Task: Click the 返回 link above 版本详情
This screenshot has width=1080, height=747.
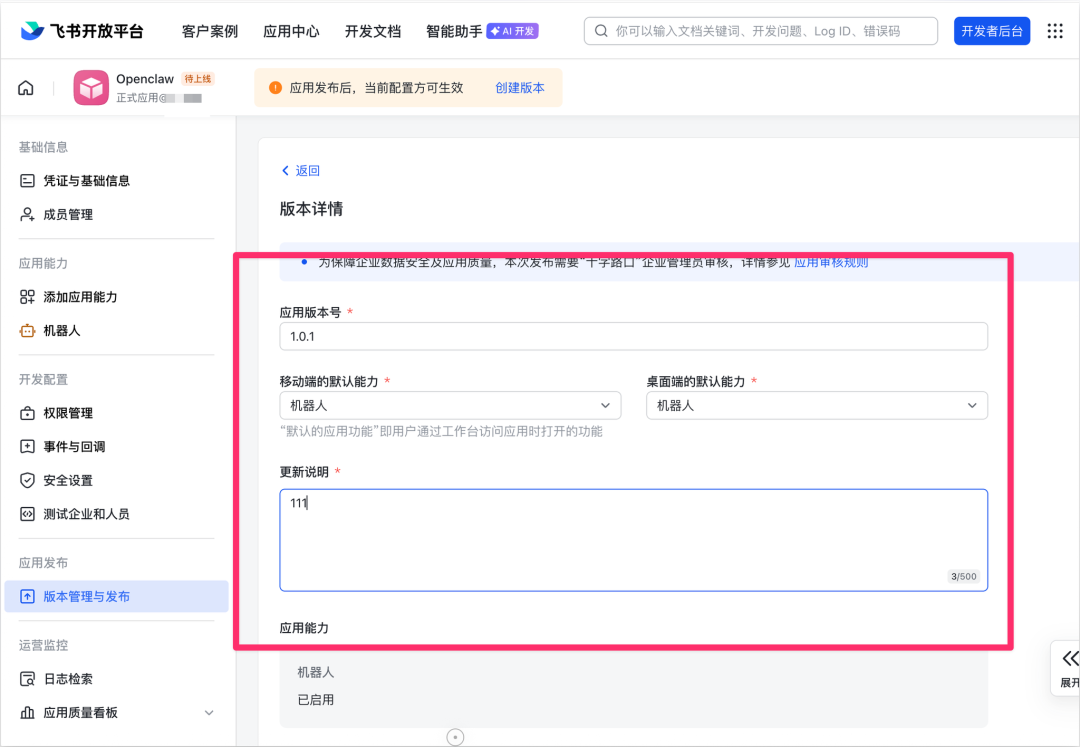Action: click(300, 170)
